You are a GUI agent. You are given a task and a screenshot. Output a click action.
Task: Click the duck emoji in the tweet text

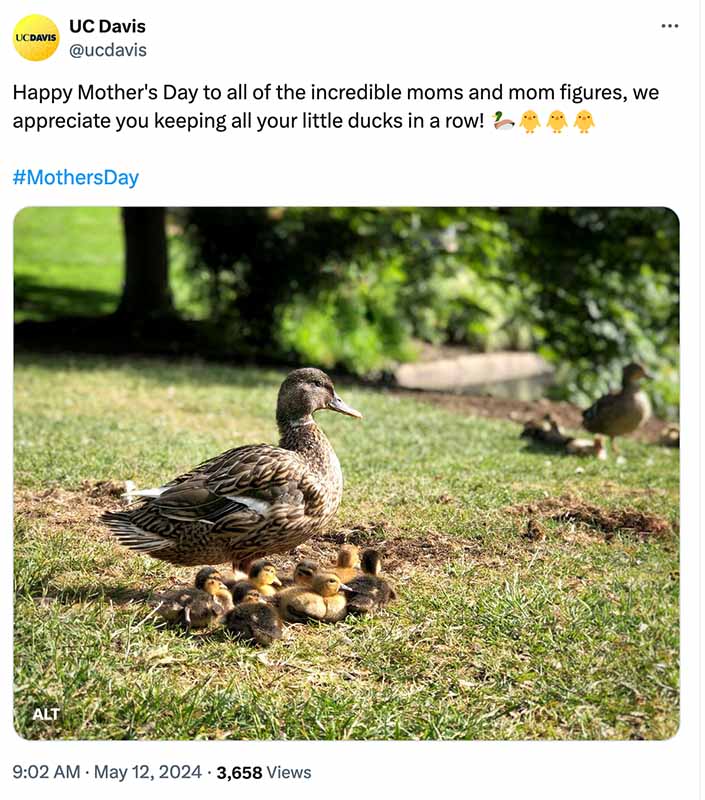coord(502,122)
